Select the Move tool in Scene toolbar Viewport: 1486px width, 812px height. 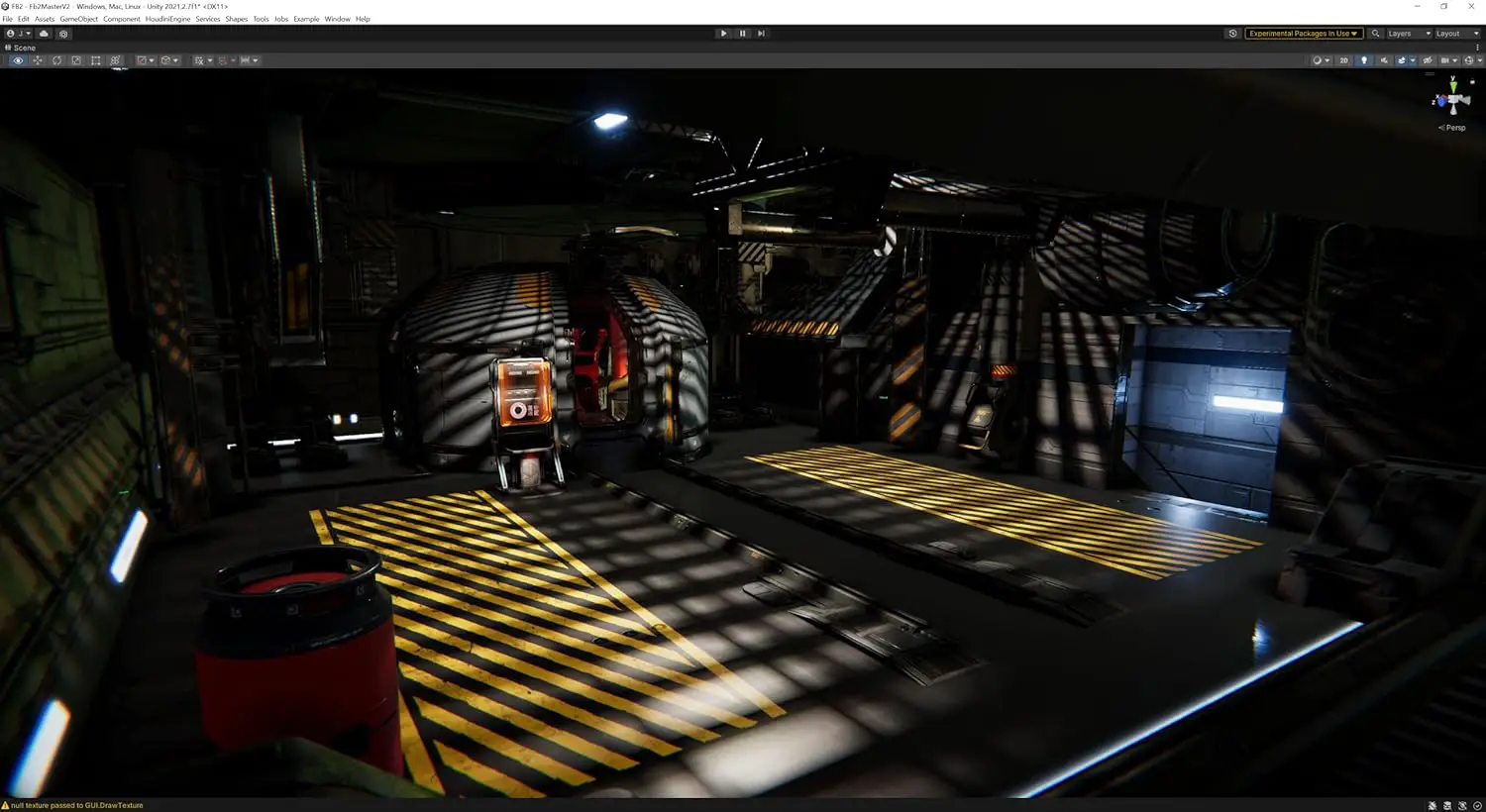[x=38, y=60]
